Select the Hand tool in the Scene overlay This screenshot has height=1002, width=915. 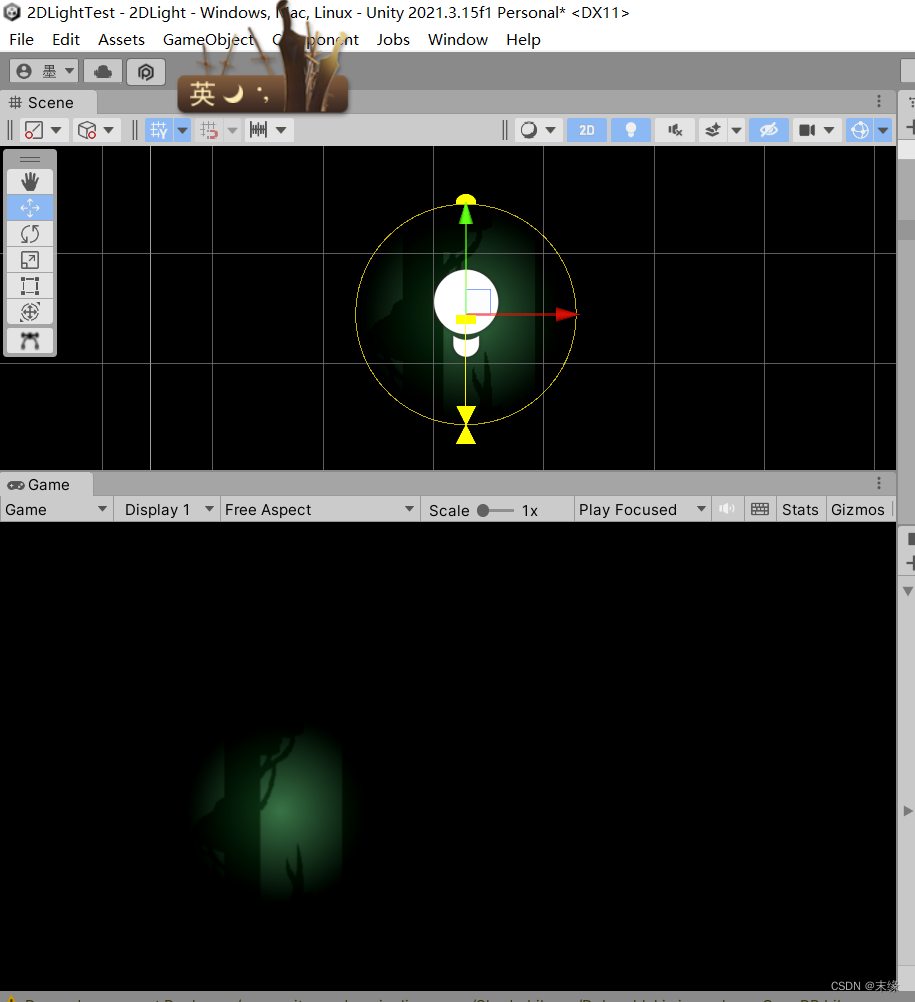click(30, 181)
